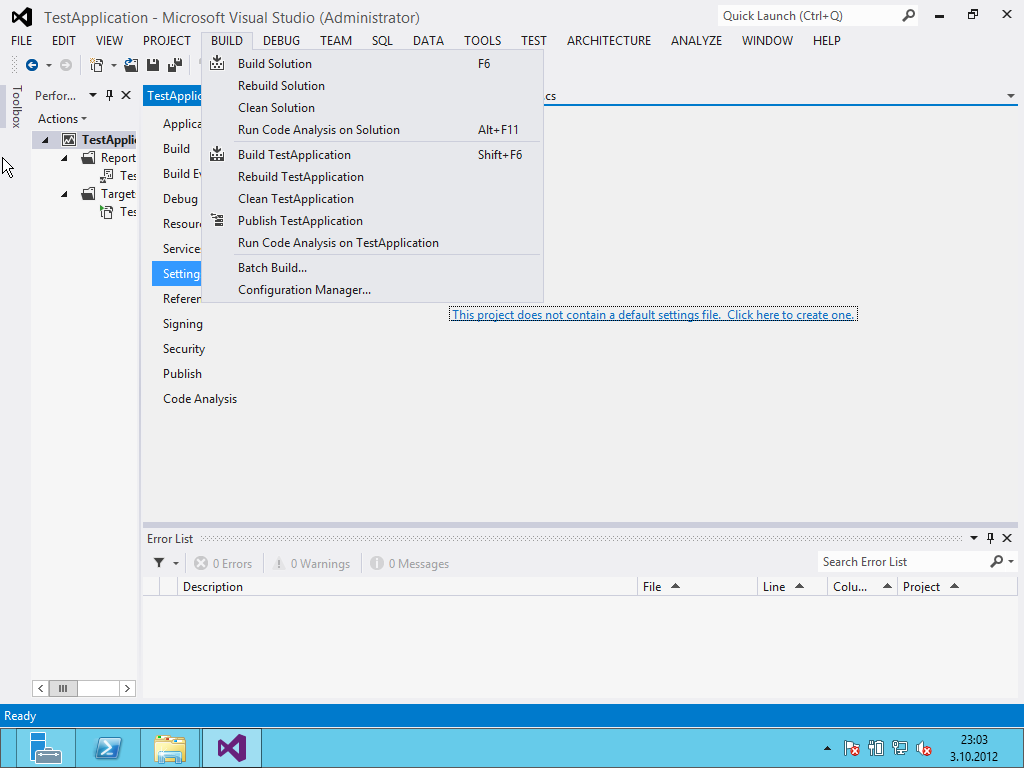
Task: Click the Build TestApplication menu icon
Action: tap(217, 154)
